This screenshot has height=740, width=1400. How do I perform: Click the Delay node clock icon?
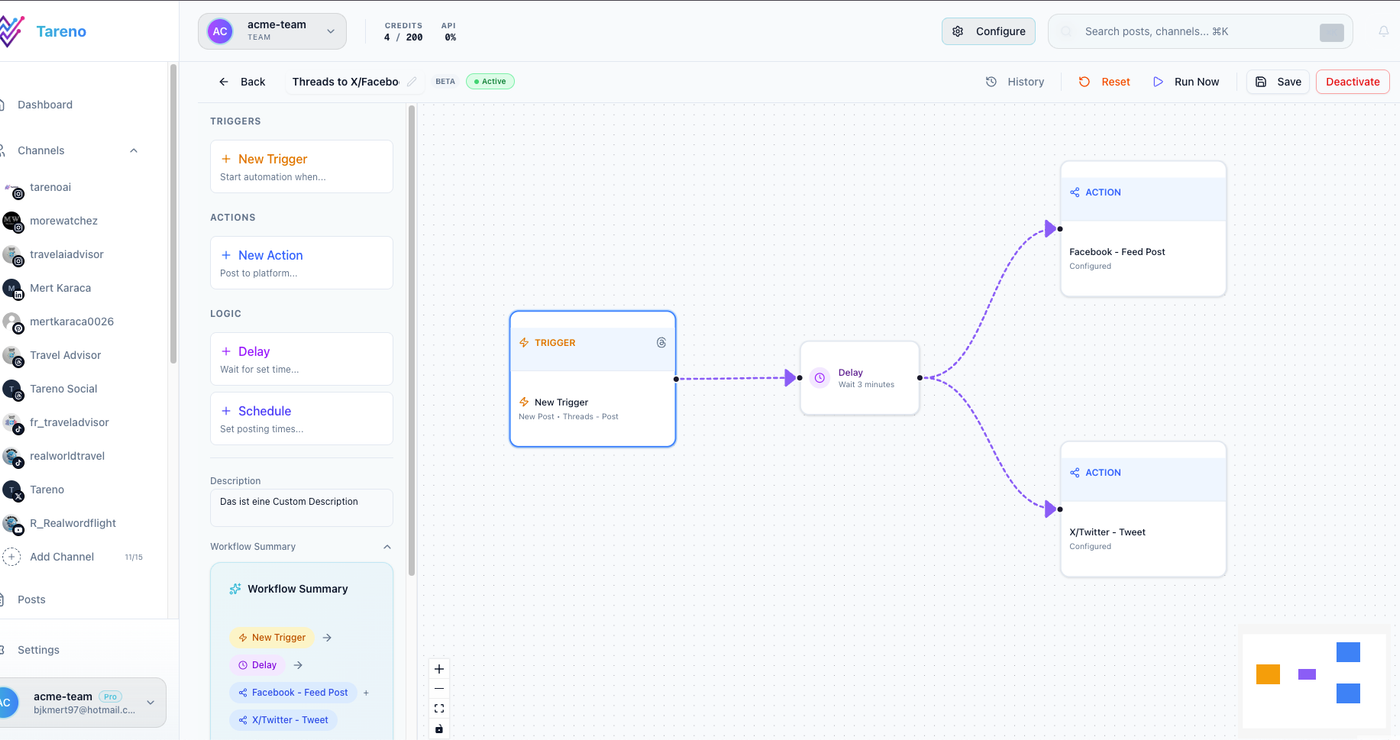(820, 378)
